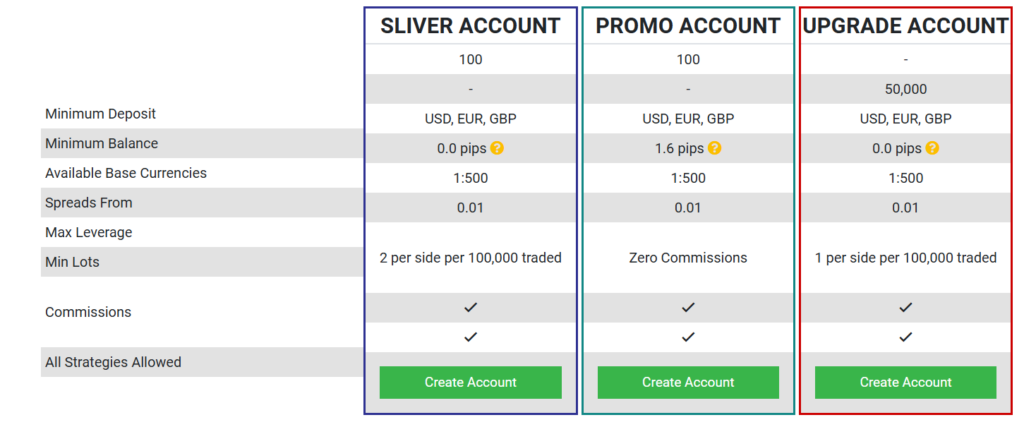
Task: Open Create Account for Upgrade Account
Action: pyautogui.click(x=905, y=382)
